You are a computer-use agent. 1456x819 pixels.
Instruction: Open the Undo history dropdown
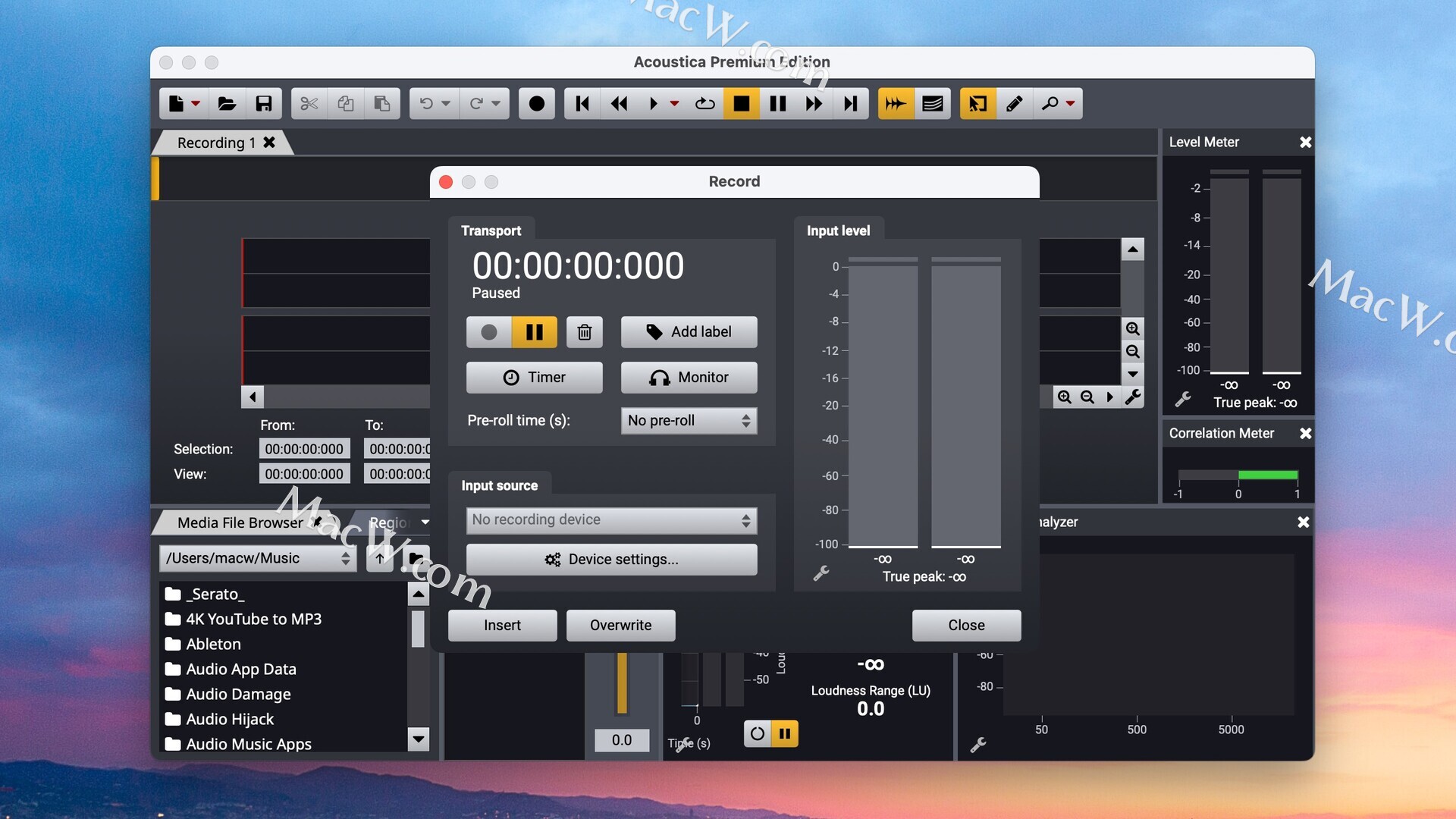[x=446, y=104]
